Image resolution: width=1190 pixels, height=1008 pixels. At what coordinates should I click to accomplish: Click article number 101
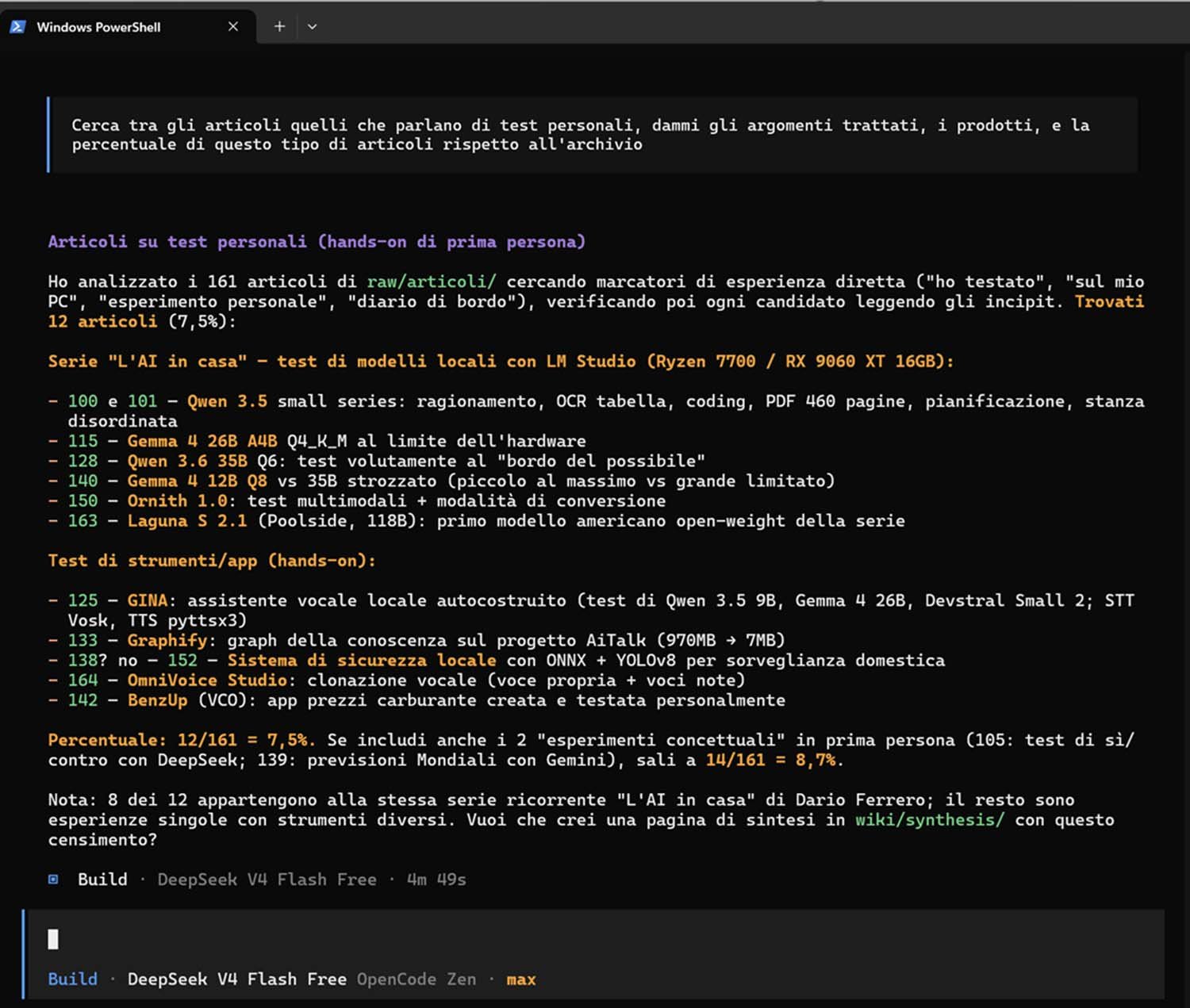[x=143, y=401]
